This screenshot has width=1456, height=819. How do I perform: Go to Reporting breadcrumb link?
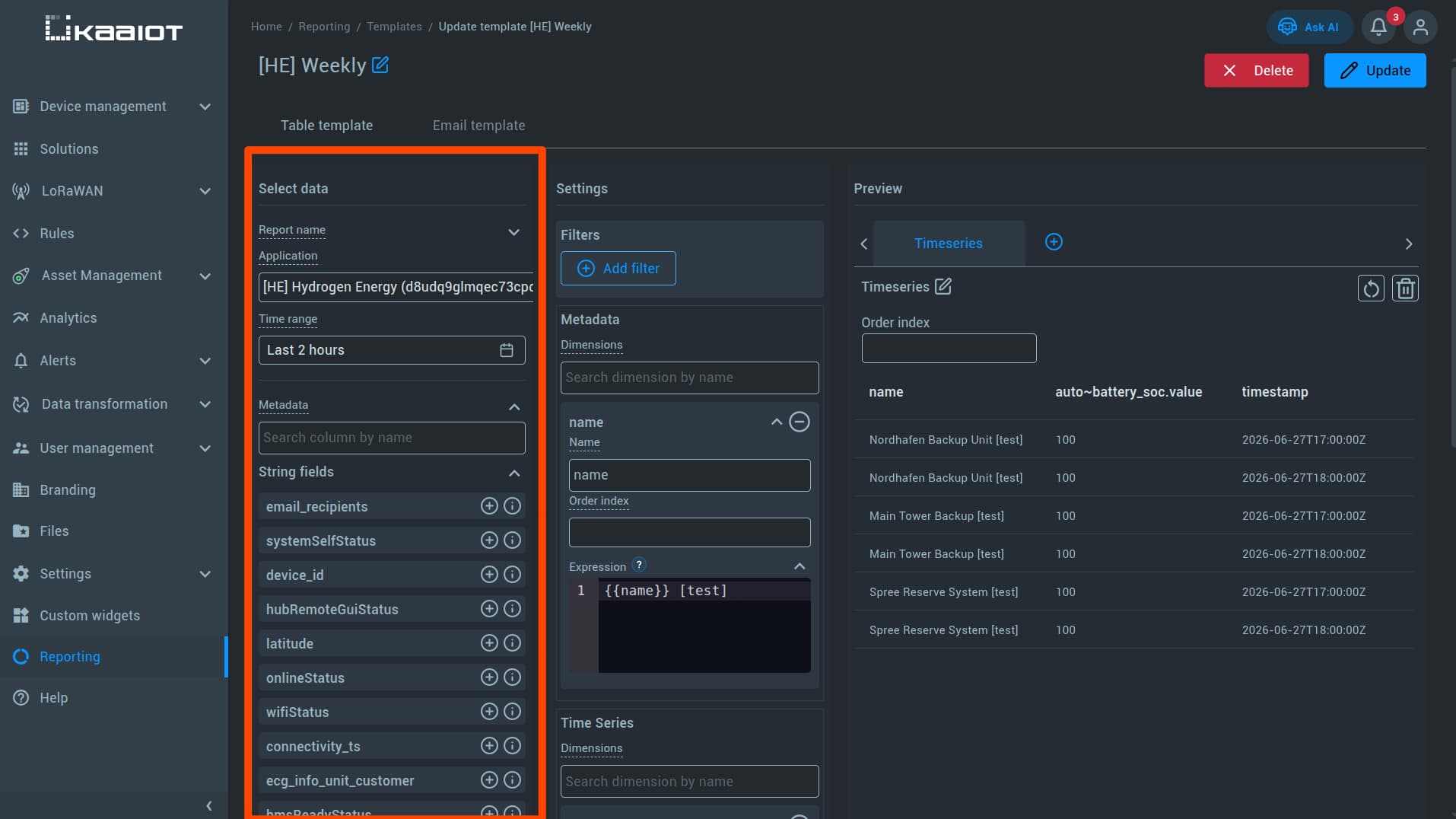coord(324,27)
